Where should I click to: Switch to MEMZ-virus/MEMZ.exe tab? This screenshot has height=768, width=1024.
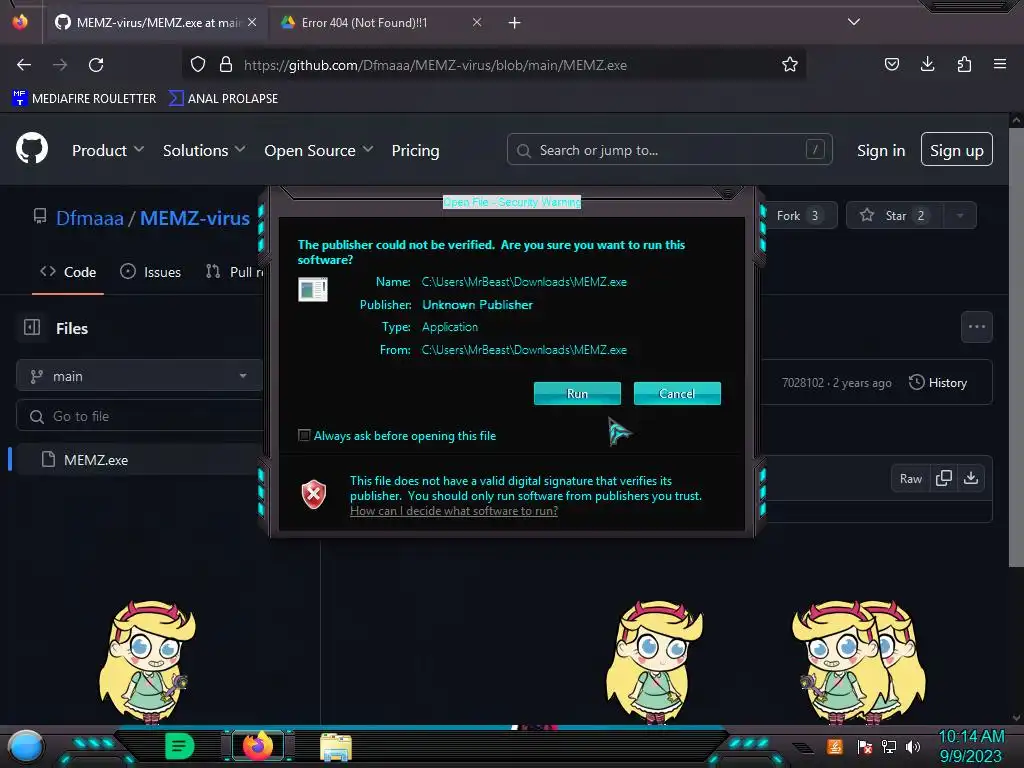click(158, 23)
